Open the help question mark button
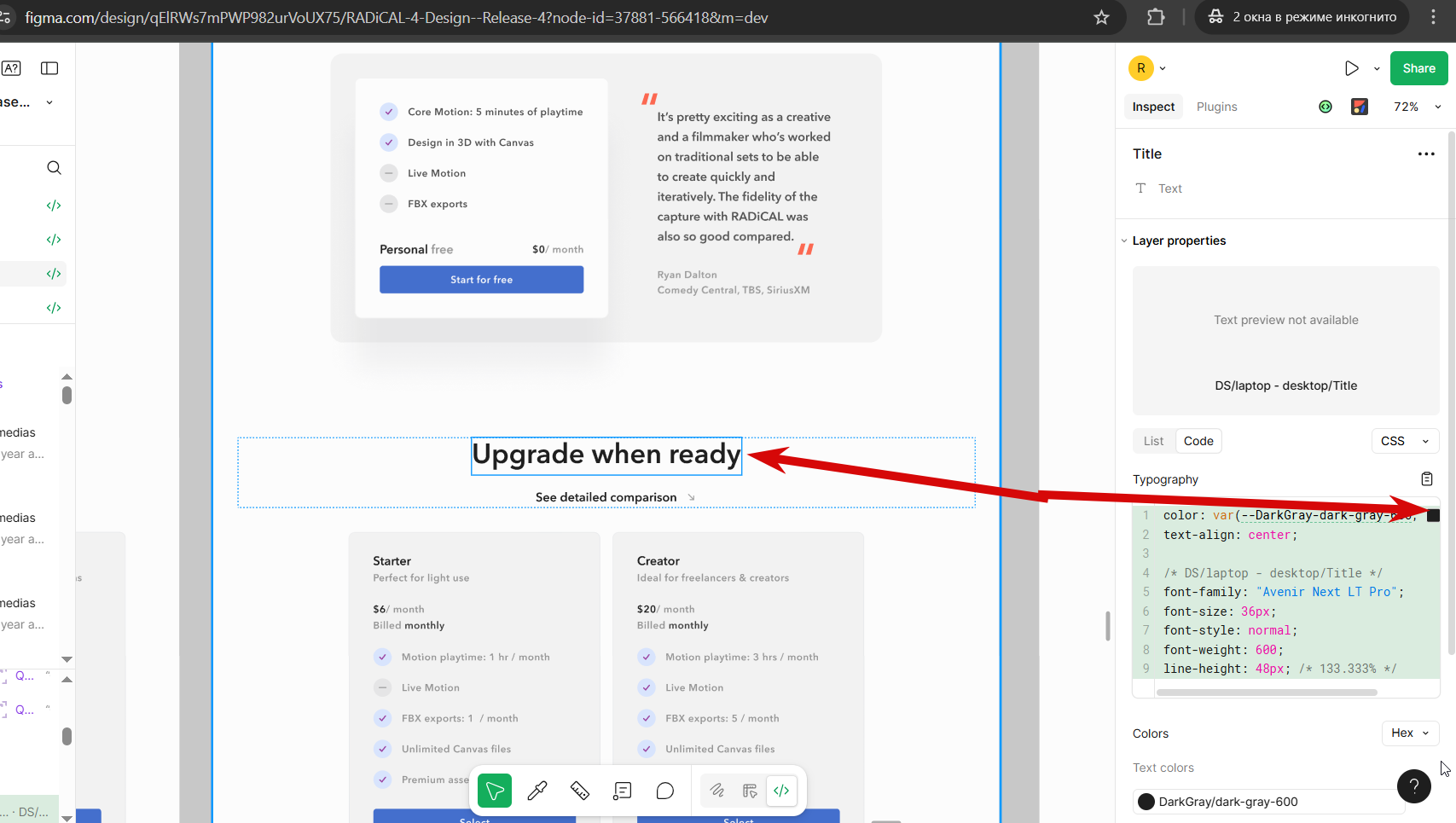 (1413, 786)
